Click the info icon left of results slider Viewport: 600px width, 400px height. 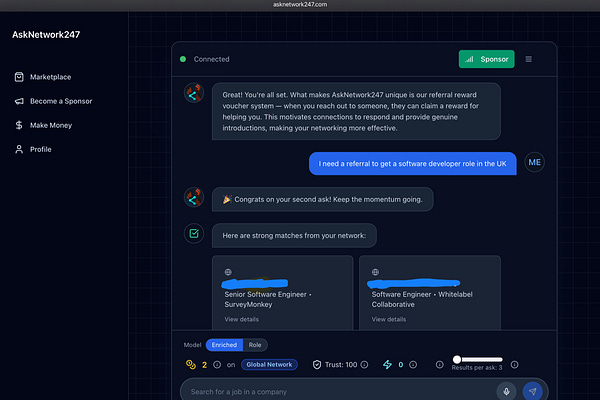[440, 365]
